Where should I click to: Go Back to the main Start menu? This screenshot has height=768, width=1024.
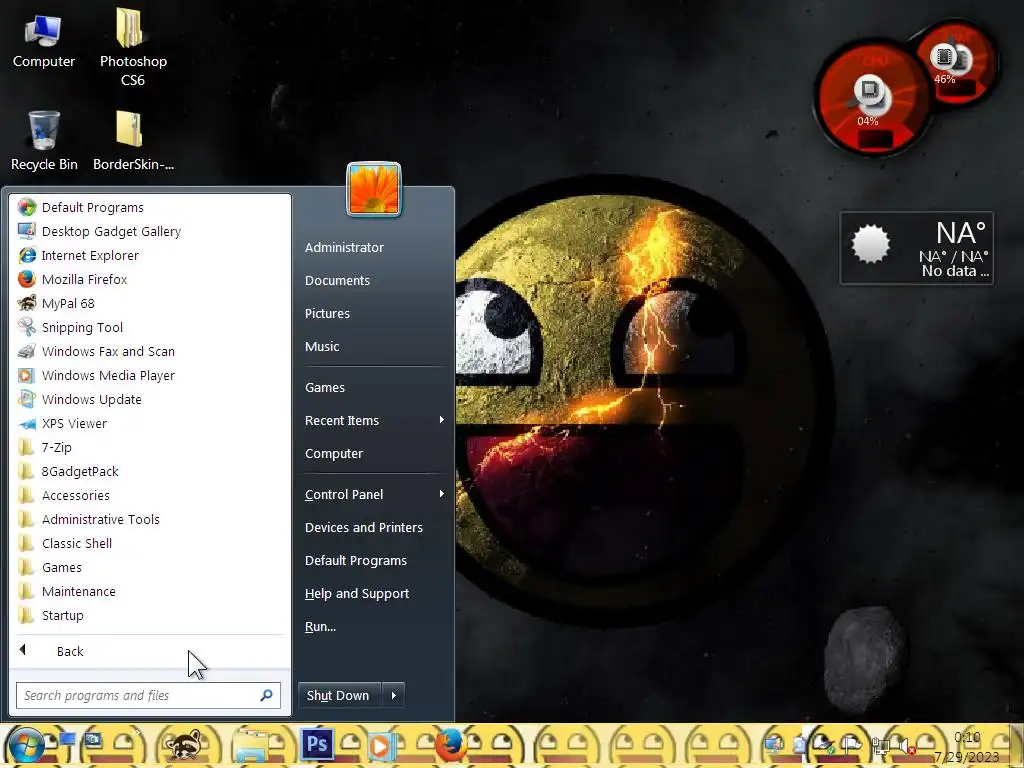pyautogui.click(x=150, y=652)
